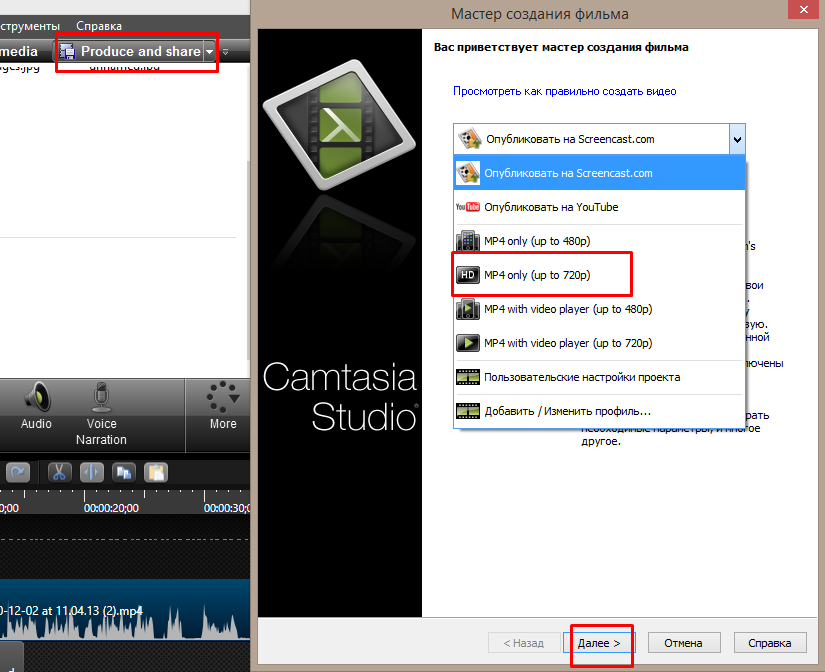The width and height of the screenshot is (825, 672).
Task: Open the Audio tab
Action: coord(36,406)
